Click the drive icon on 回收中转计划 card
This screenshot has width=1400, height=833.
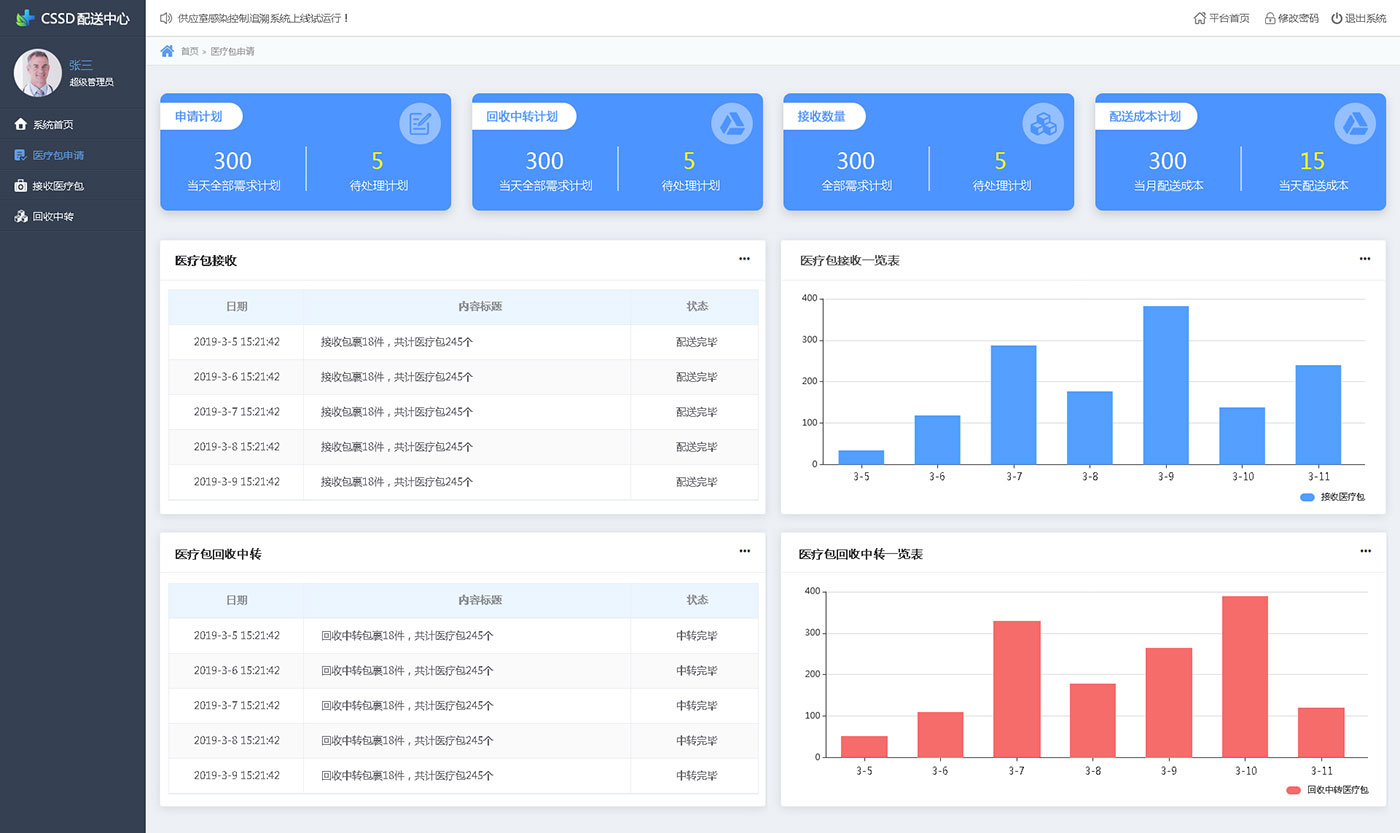[x=732, y=124]
